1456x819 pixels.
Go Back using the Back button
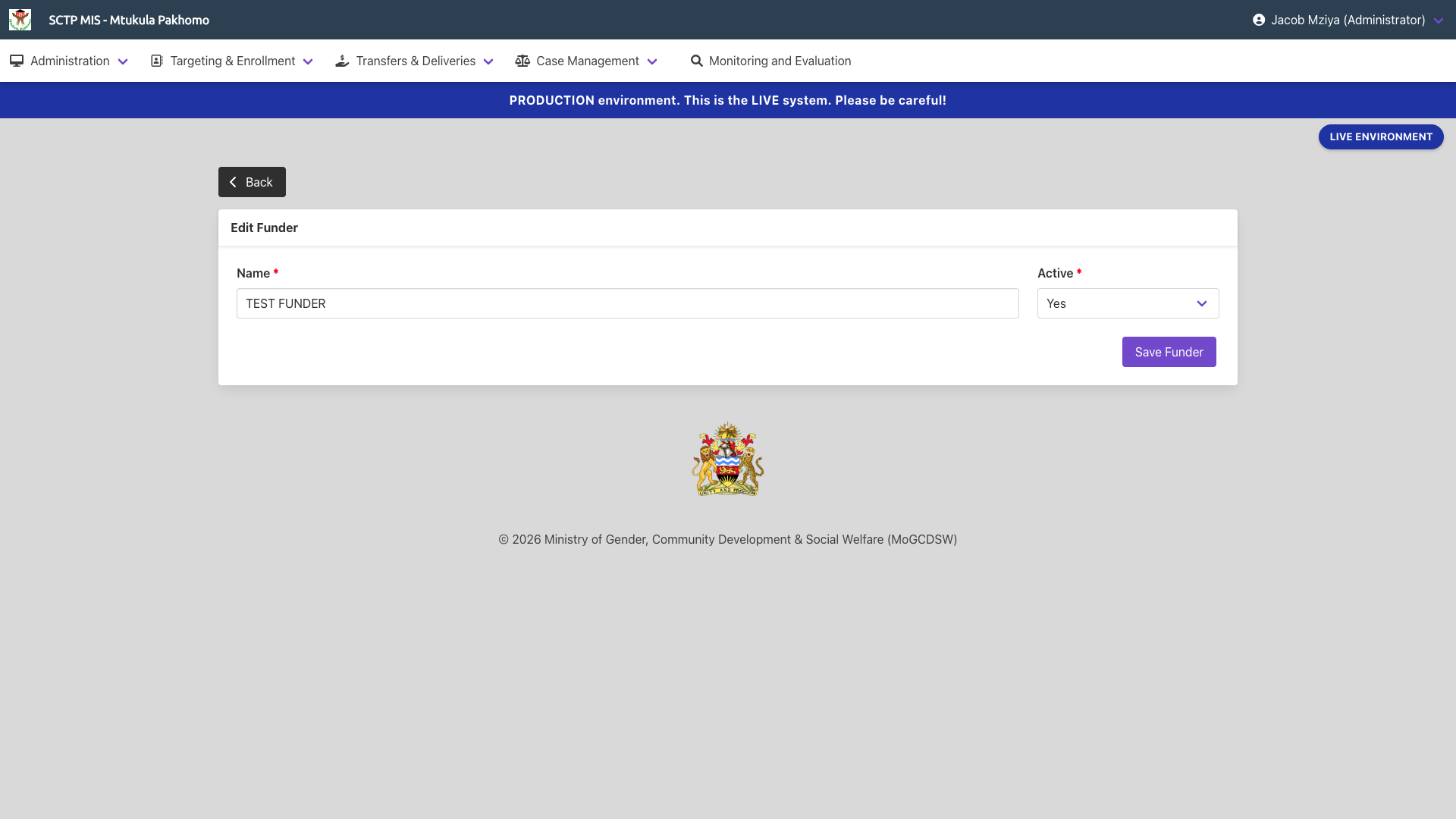[x=252, y=182]
